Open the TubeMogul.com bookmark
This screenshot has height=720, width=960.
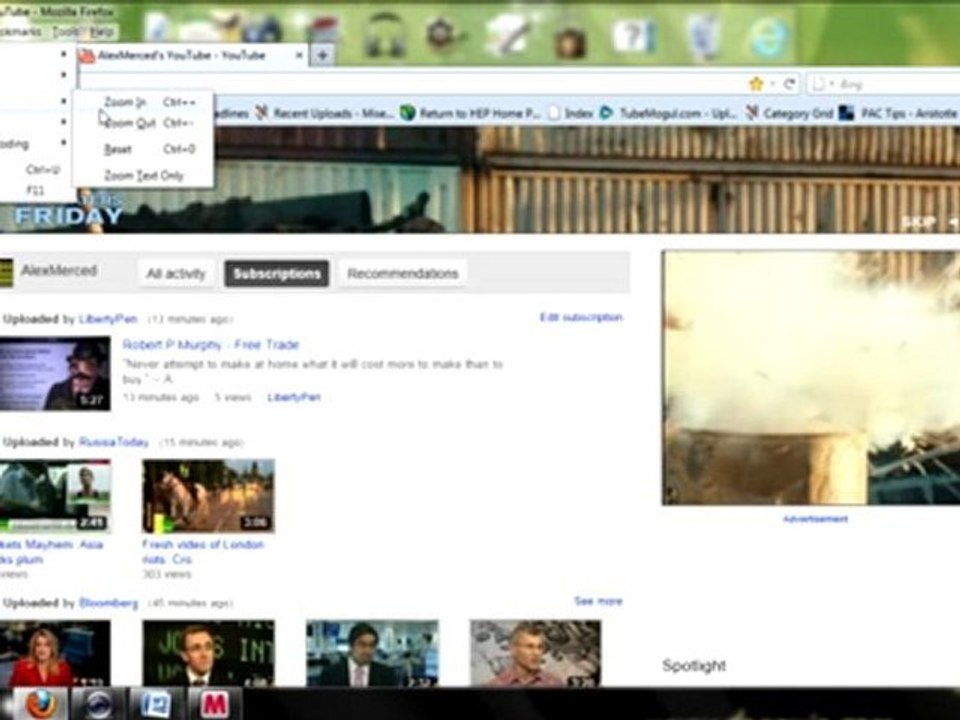point(669,113)
